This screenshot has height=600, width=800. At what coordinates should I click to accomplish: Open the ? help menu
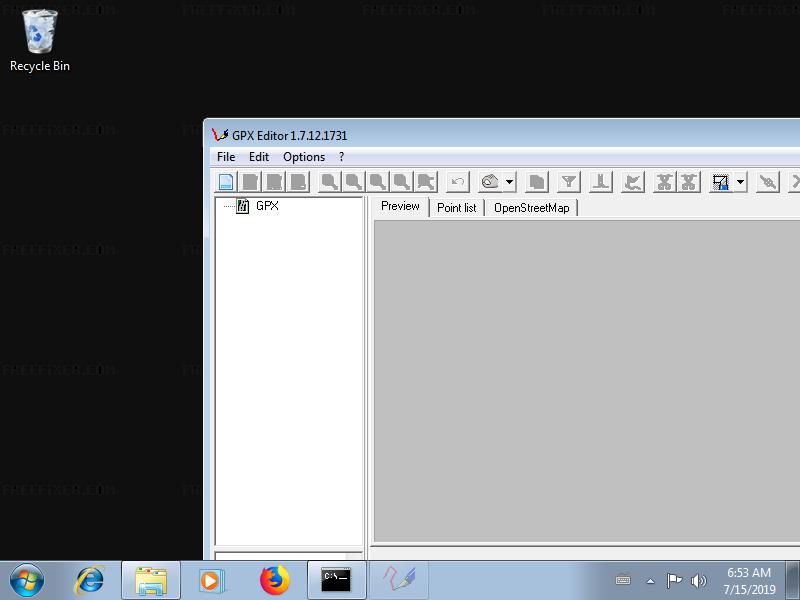[341, 157]
